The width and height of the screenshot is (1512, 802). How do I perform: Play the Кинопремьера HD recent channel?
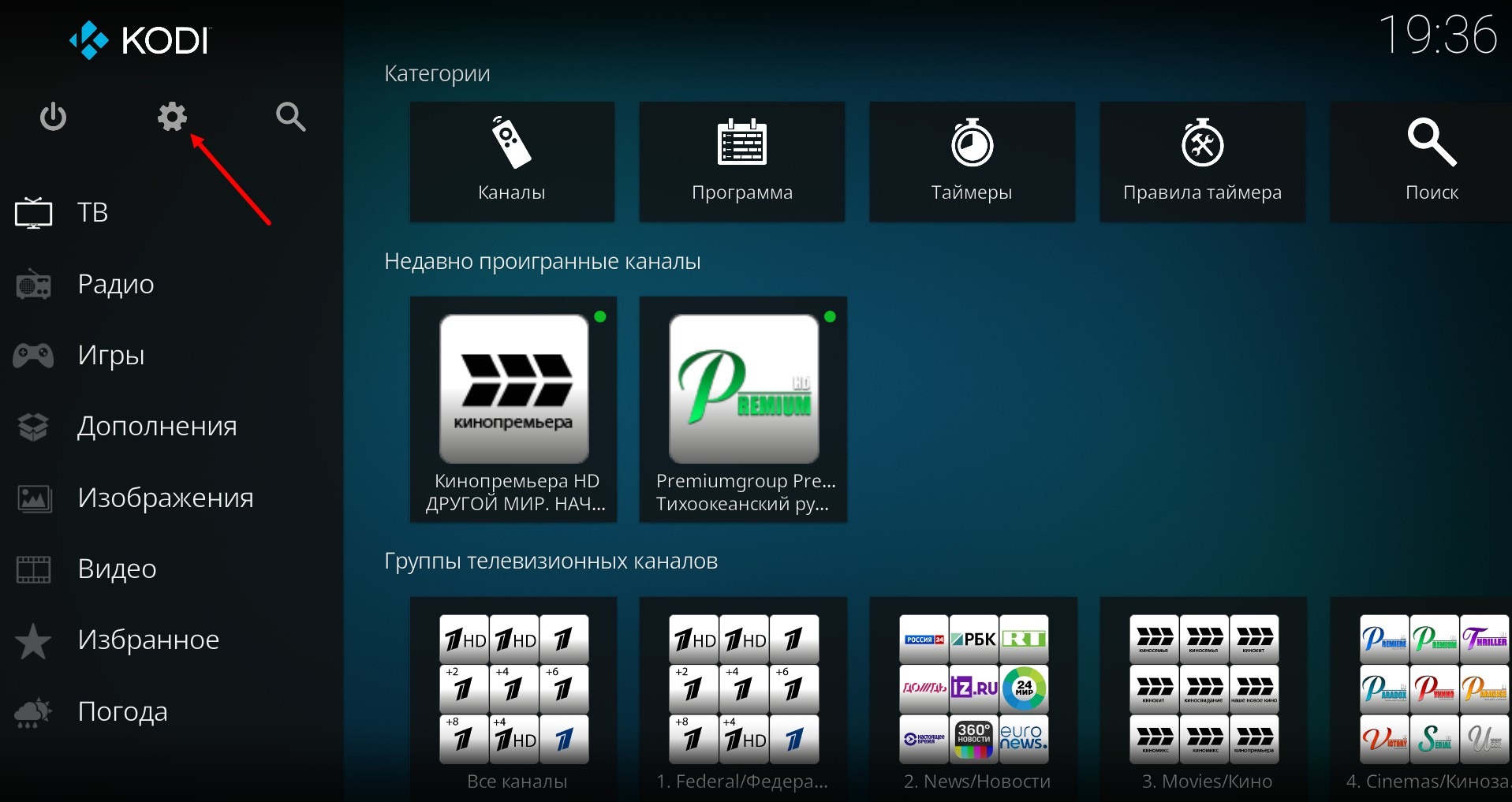tap(513, 408)
